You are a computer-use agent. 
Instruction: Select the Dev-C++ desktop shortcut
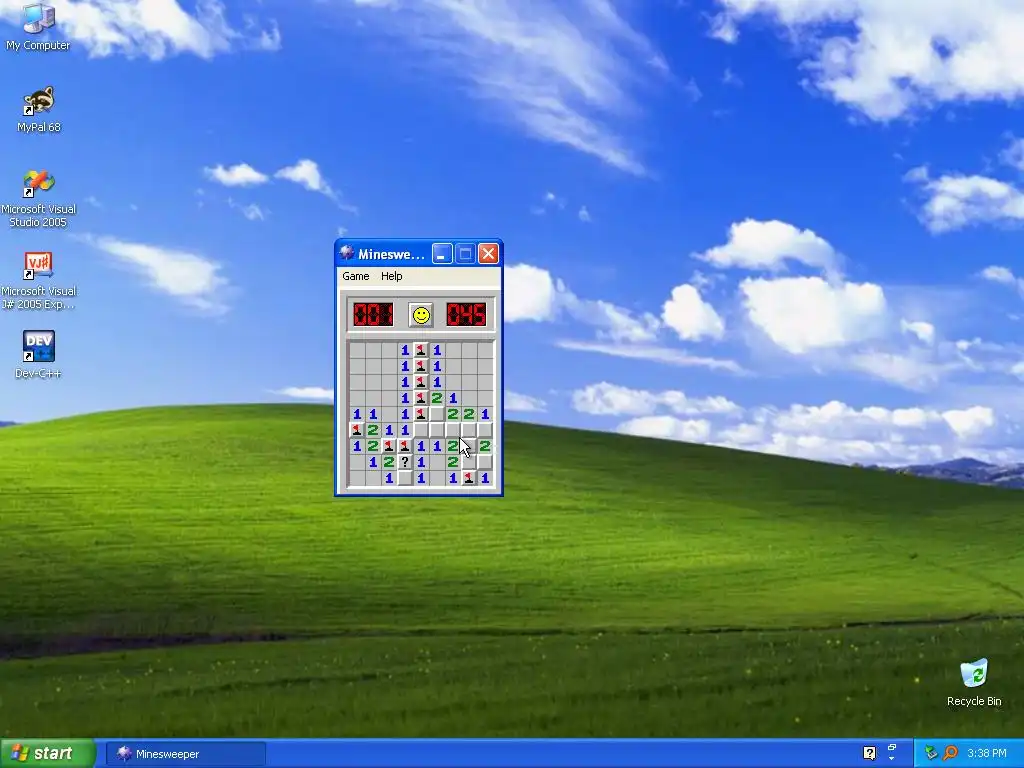[x=38, y=355]
